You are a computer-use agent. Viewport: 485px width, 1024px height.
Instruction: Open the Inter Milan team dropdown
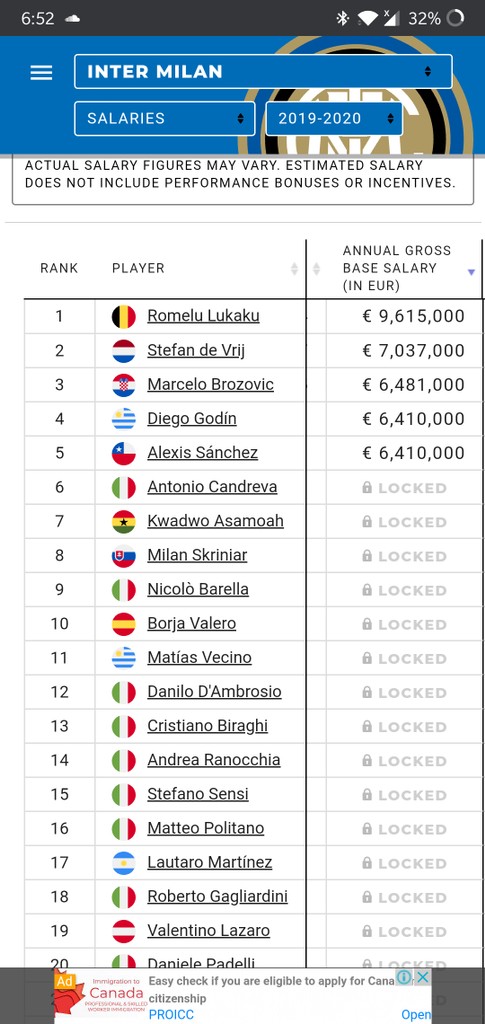coord(263,71)
